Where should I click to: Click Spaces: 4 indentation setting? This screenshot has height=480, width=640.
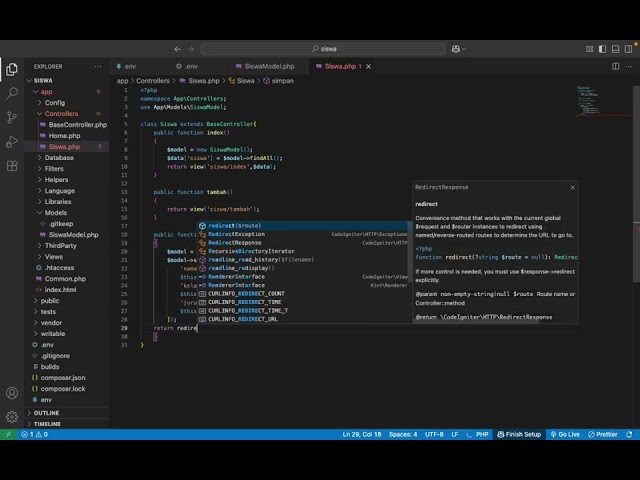click(403, 434)
